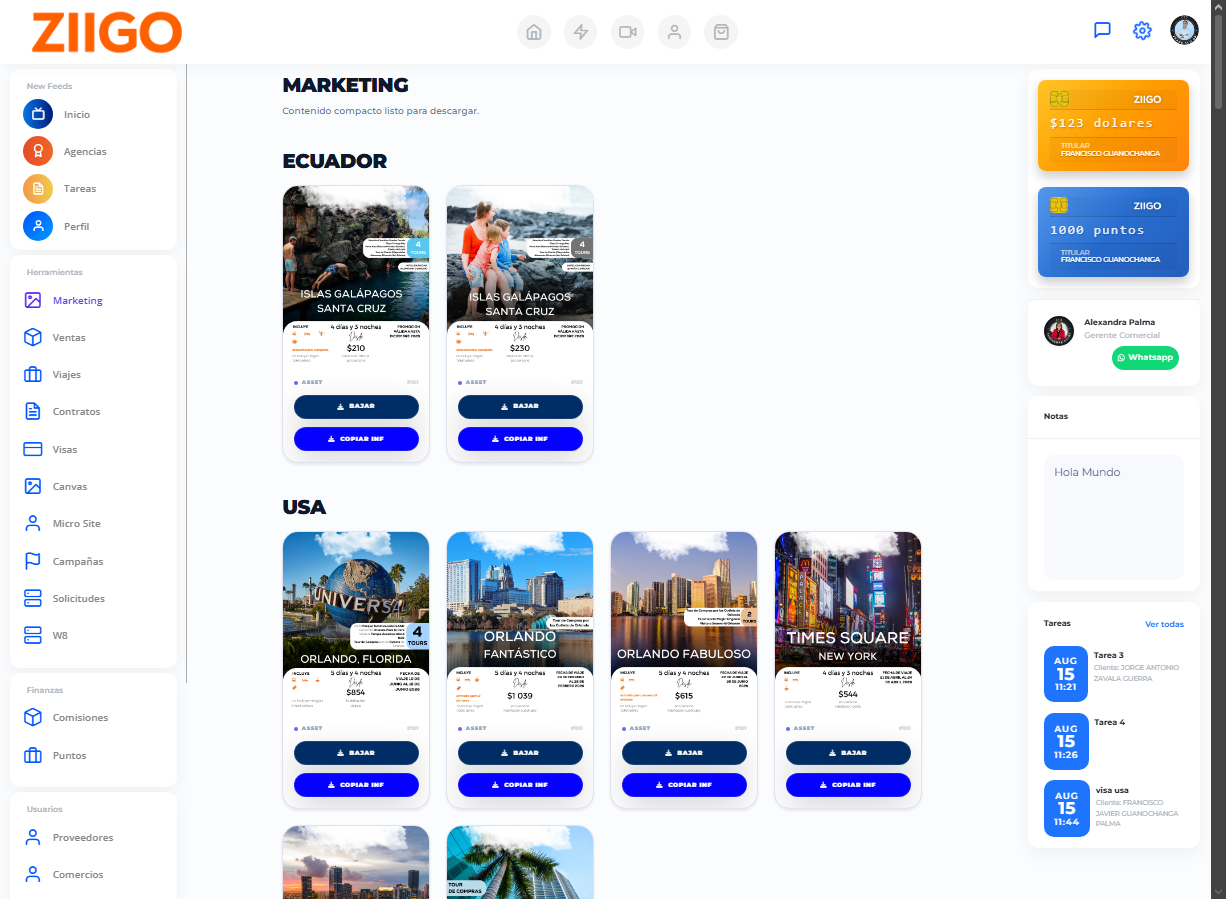Contact Alexandra Palma via Whatsapp button
Viewport: 1226px width, 899px height.
click(x=1145, y=358)
